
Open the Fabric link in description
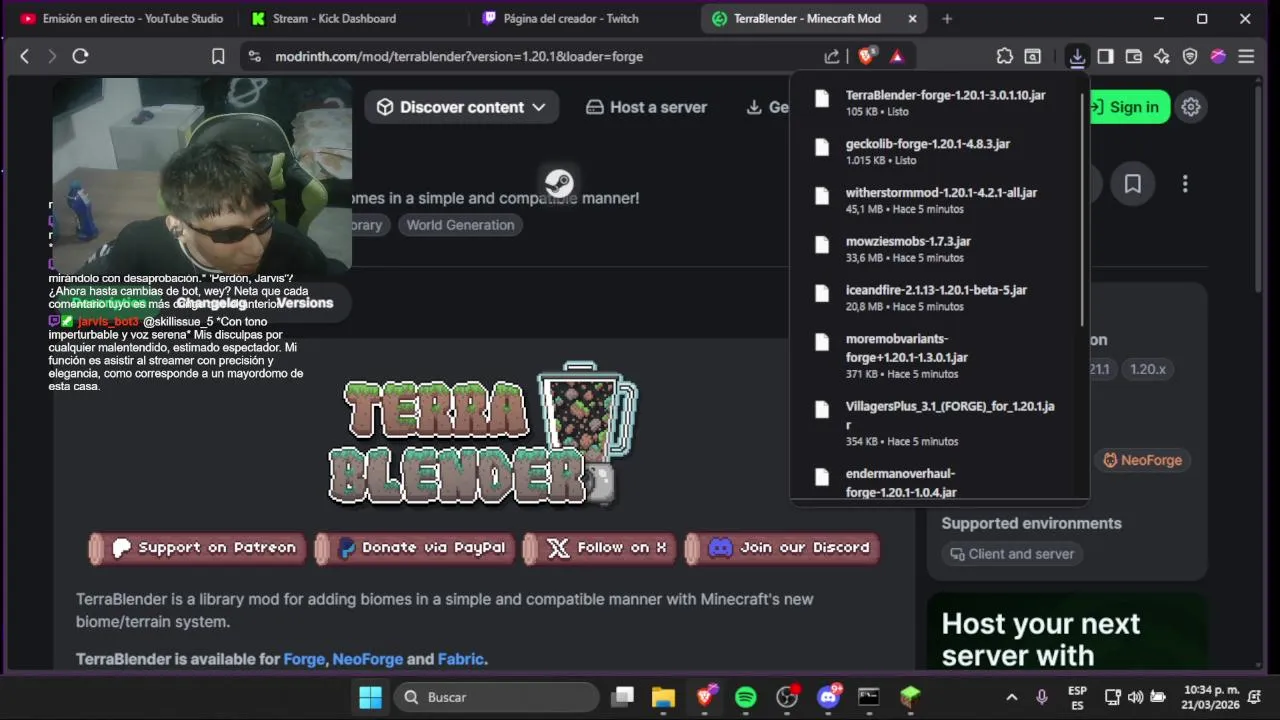[x=461, y=659]
